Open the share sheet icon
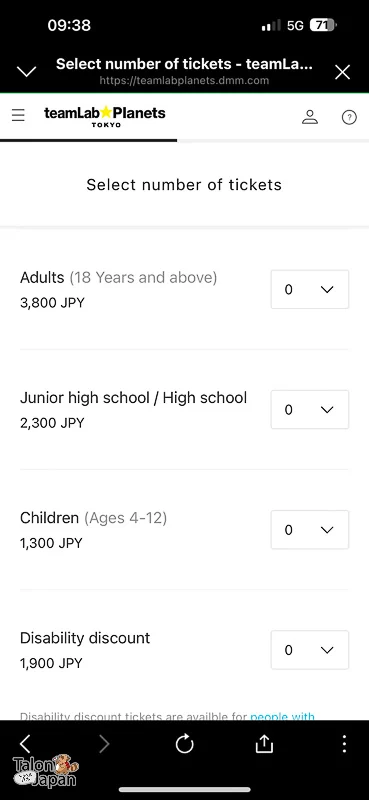Viewport: 369px width, 800px height. tap(264, 744)
